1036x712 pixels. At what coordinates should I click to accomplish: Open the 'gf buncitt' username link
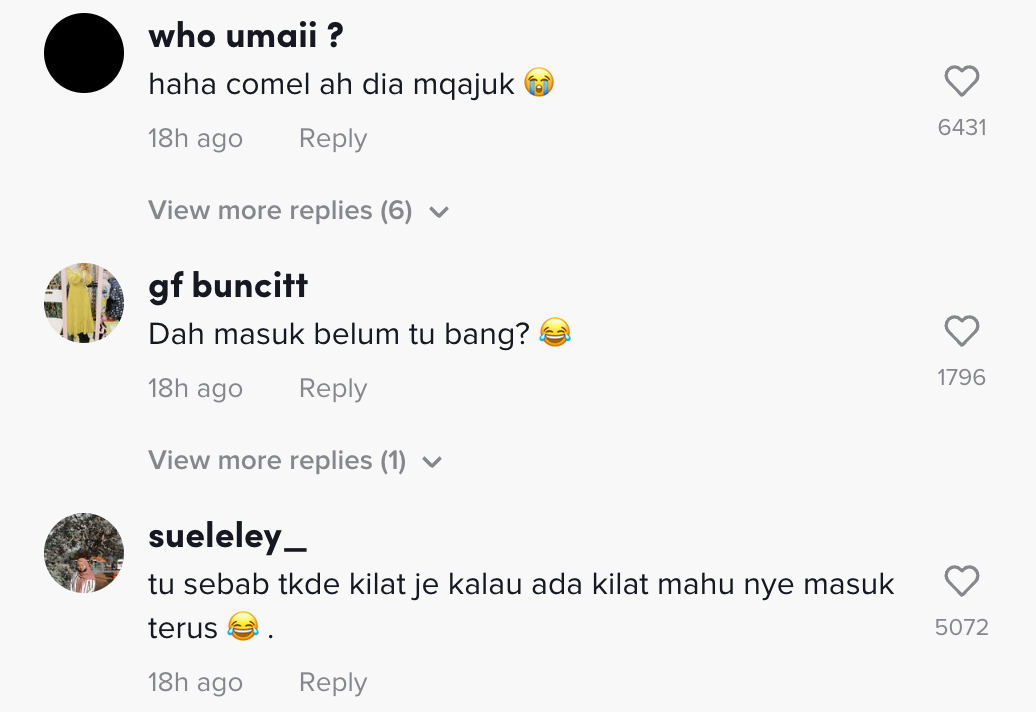[228, 286]
